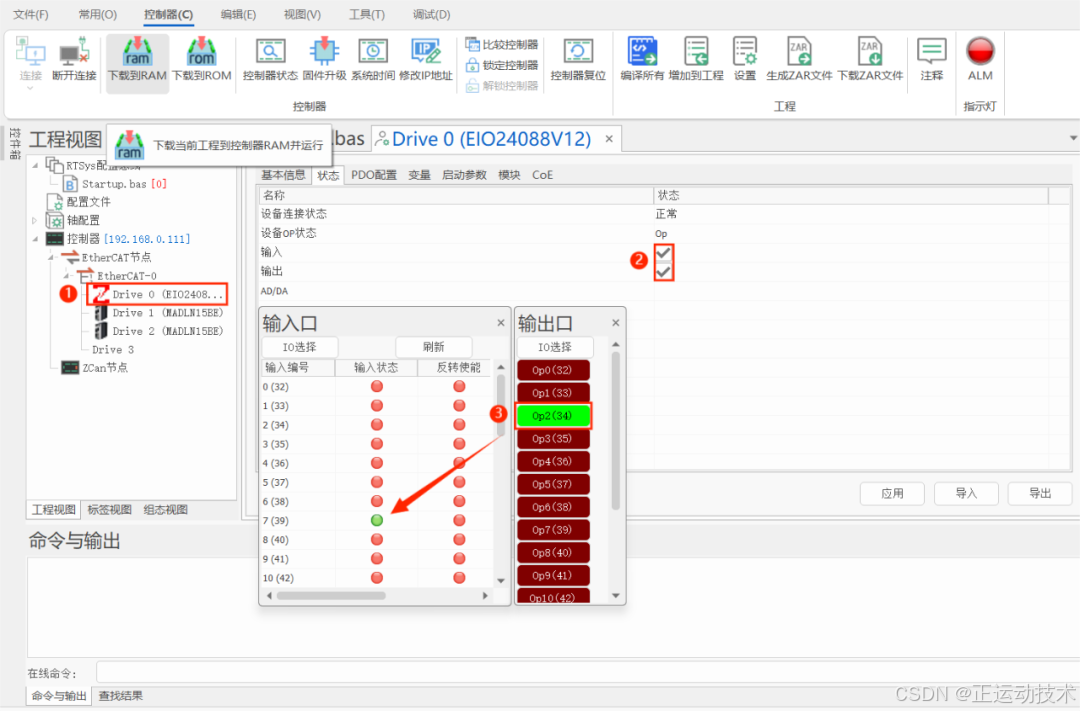Click the 下载到RAM toolbar icon

click(136, 60)
